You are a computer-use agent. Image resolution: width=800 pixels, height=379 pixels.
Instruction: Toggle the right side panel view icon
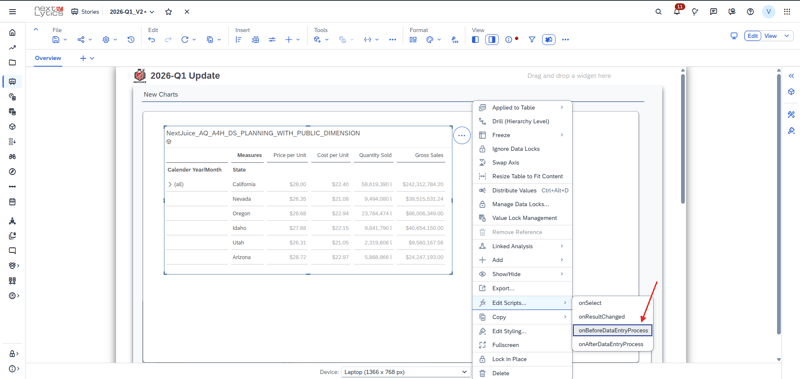[x=492, y=39]
